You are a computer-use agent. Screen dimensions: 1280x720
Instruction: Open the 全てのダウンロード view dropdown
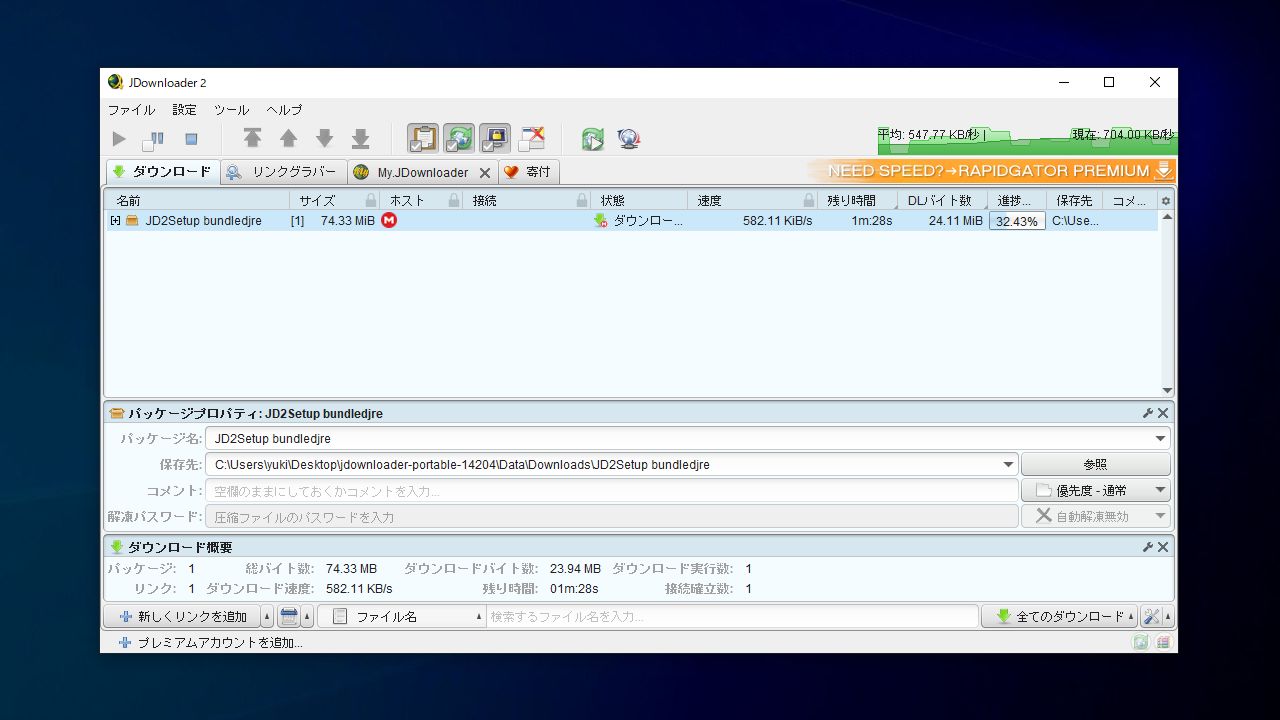click(x=1060, y=617)
